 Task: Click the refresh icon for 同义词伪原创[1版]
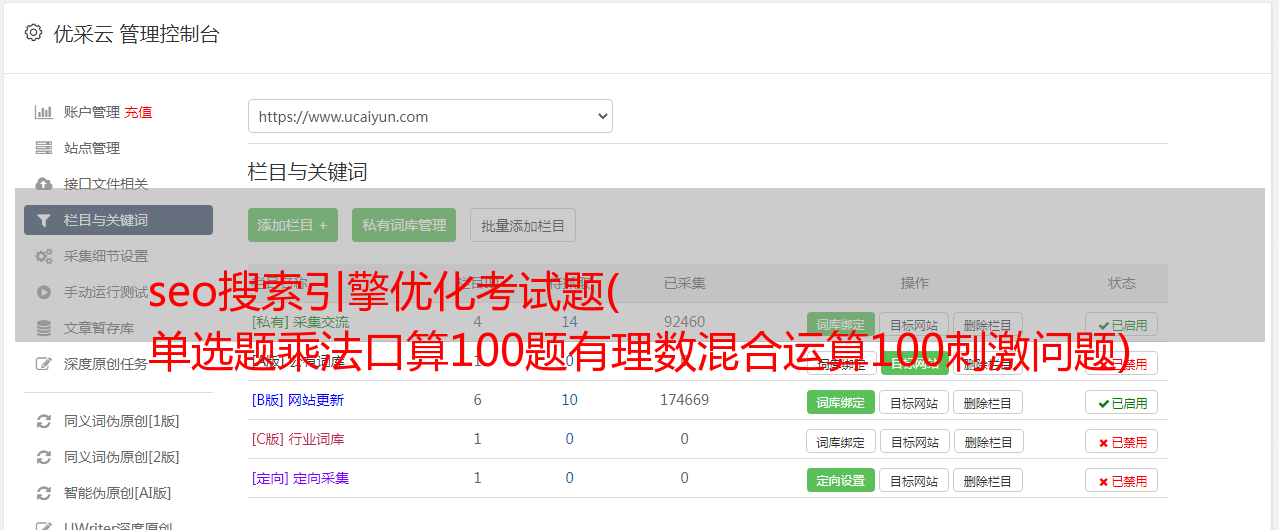(44, 421)
